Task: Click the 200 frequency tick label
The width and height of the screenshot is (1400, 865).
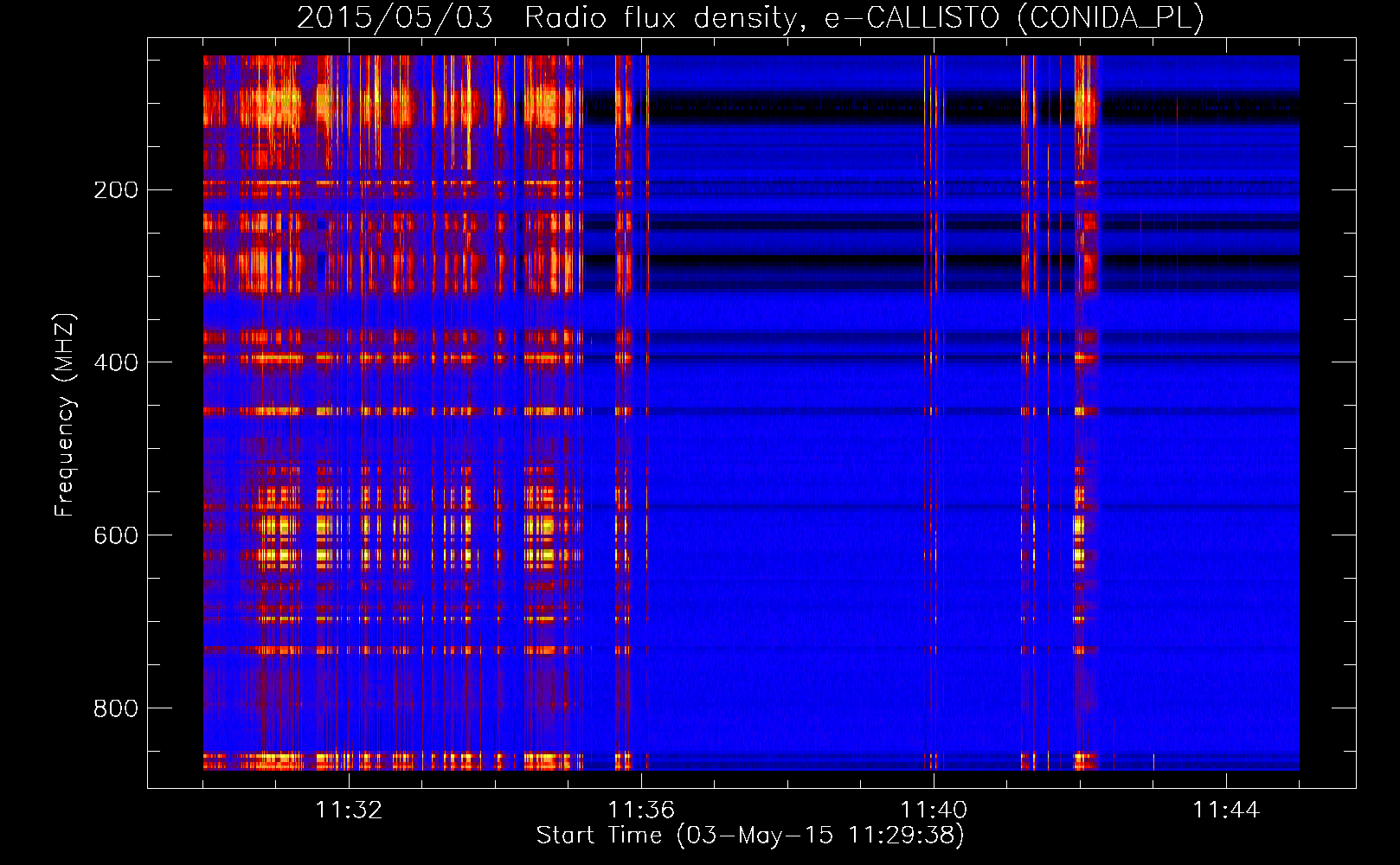Action: point(115,189)
